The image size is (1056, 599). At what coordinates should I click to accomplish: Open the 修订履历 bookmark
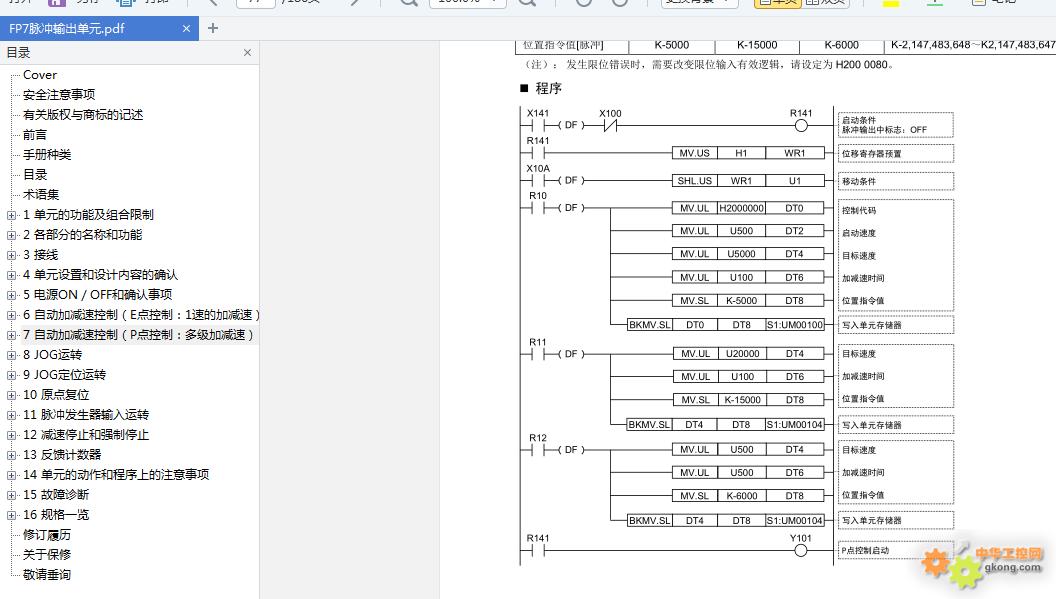pos(46,535)
